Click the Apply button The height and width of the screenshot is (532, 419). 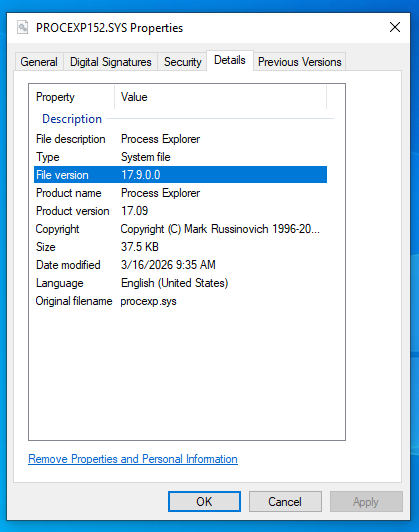tap(366, 501)
